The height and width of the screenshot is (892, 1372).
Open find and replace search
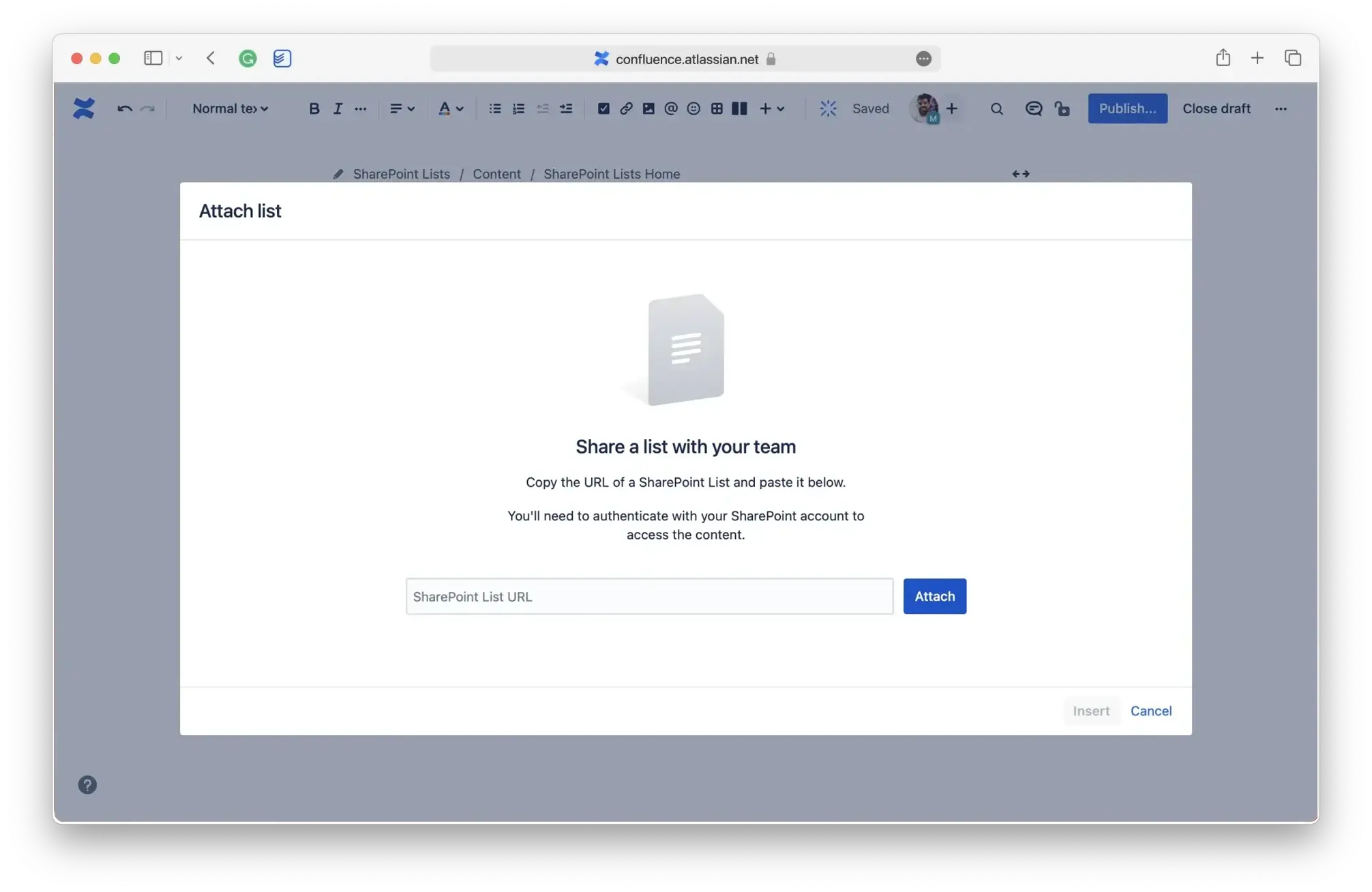point(997,108)
